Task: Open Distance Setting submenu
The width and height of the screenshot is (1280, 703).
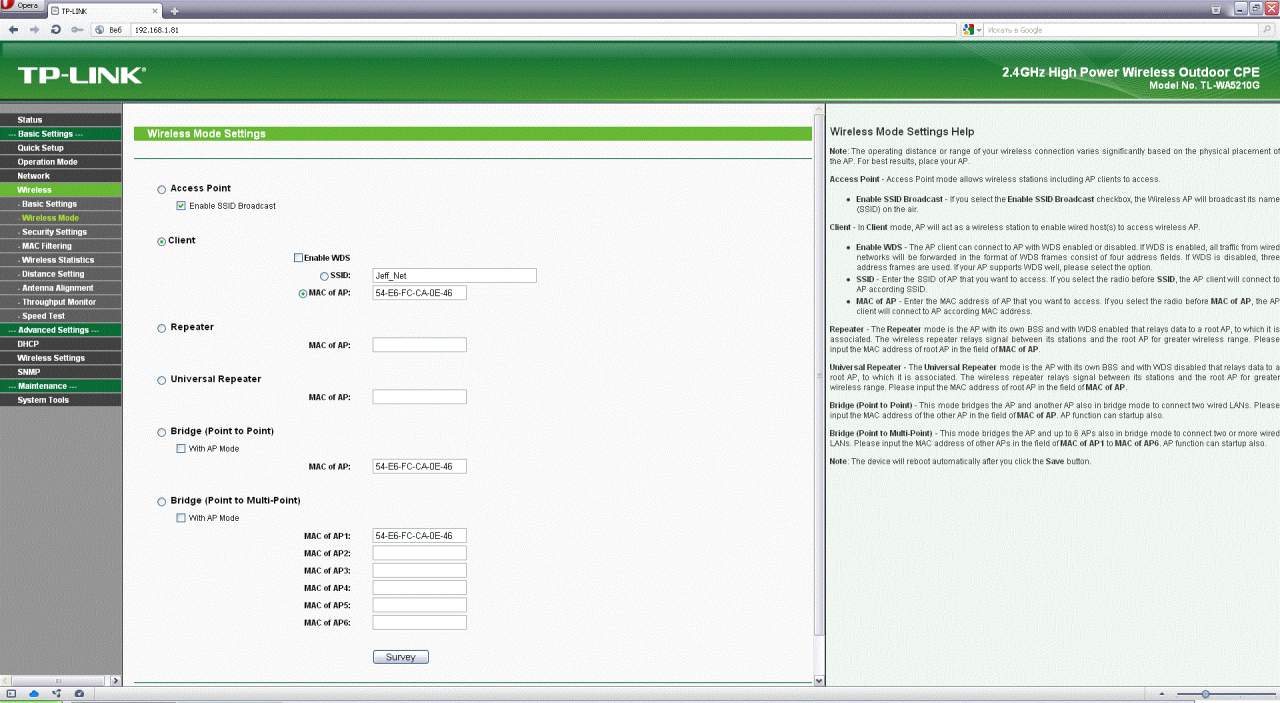Action: pos(61,274)
